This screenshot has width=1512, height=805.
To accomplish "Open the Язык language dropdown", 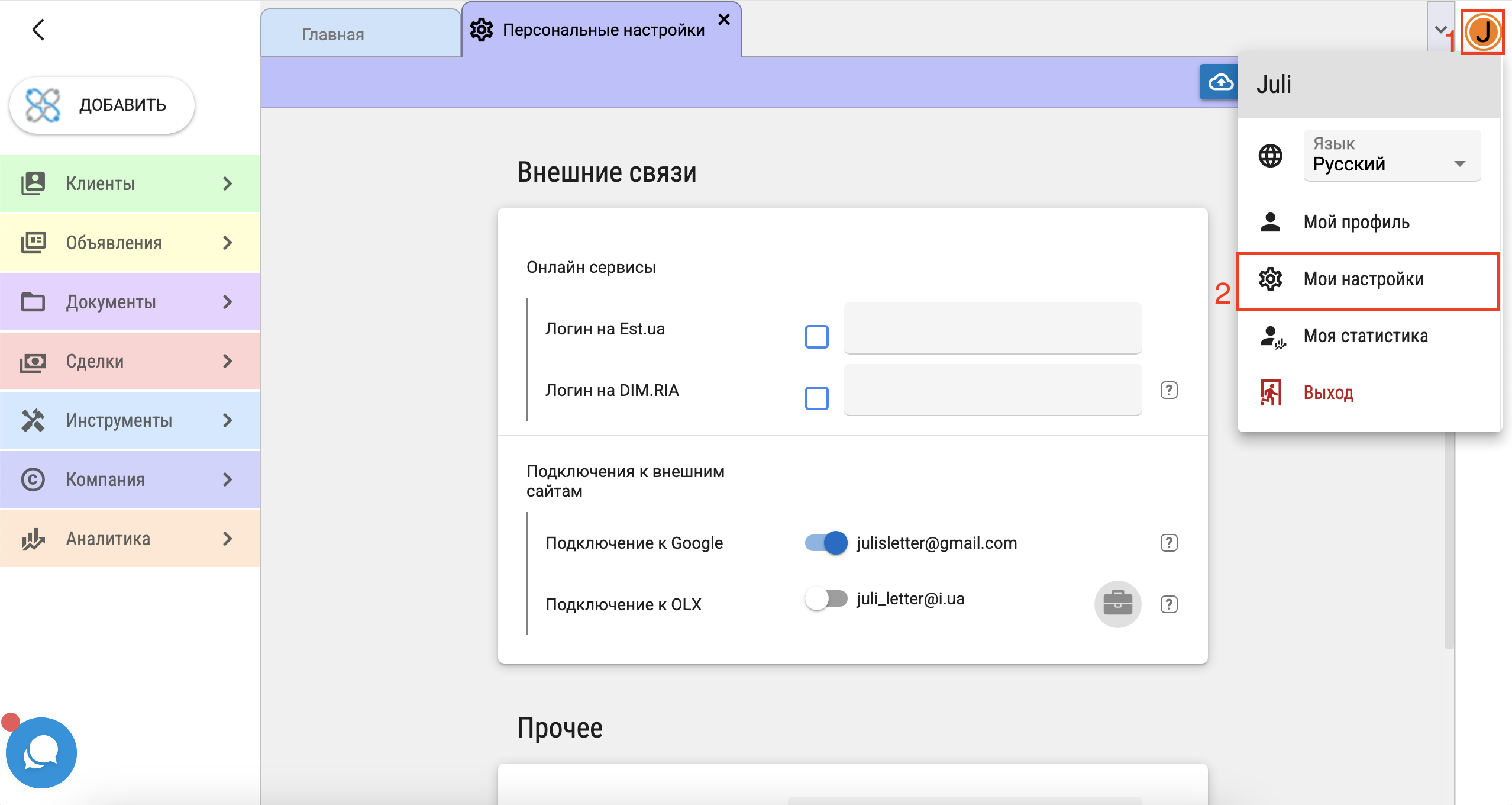I will (x=1391, y=156).
